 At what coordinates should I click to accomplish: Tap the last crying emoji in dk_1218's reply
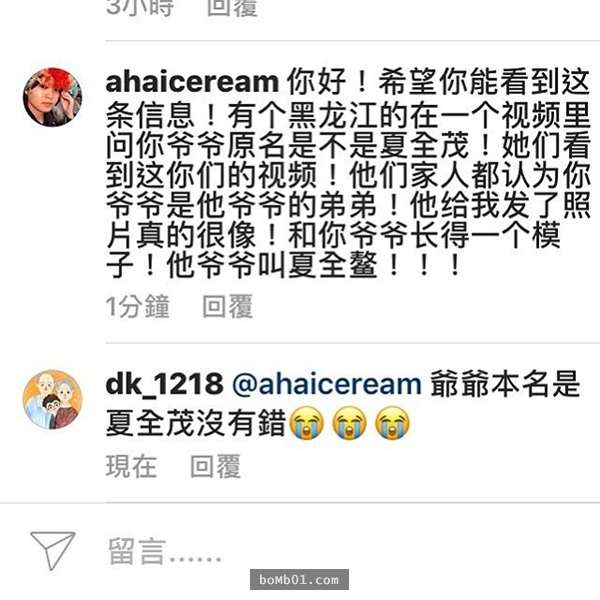[x=392, y=423]
